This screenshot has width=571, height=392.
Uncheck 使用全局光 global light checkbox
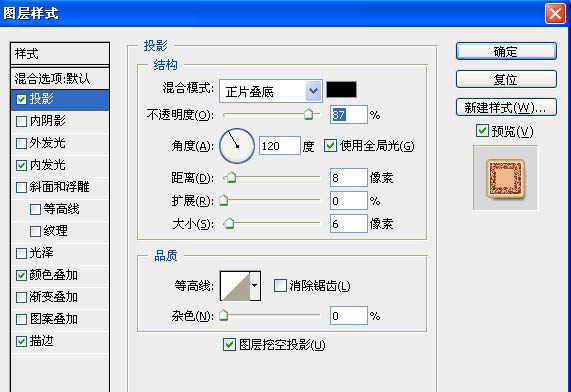point(330,146)
